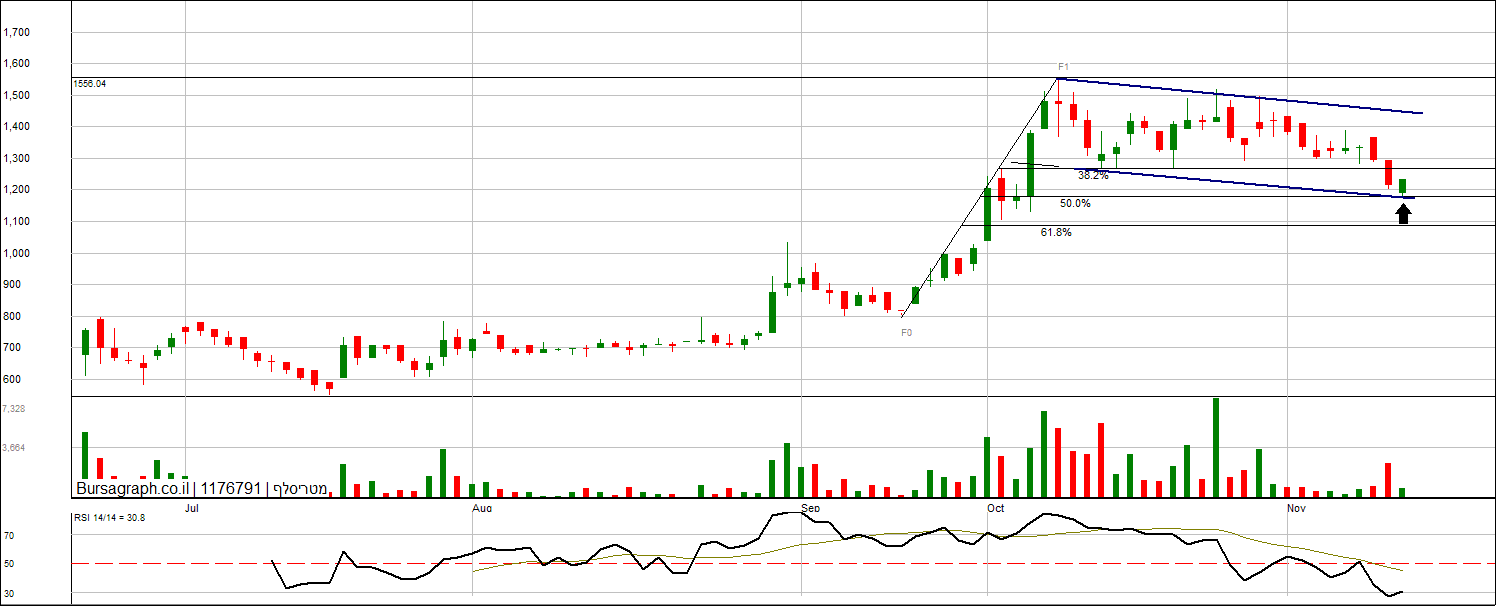Click the F1 Fibonacci peak label
This screenshot has height=606, width=1496.
(x=1063, y=68)
